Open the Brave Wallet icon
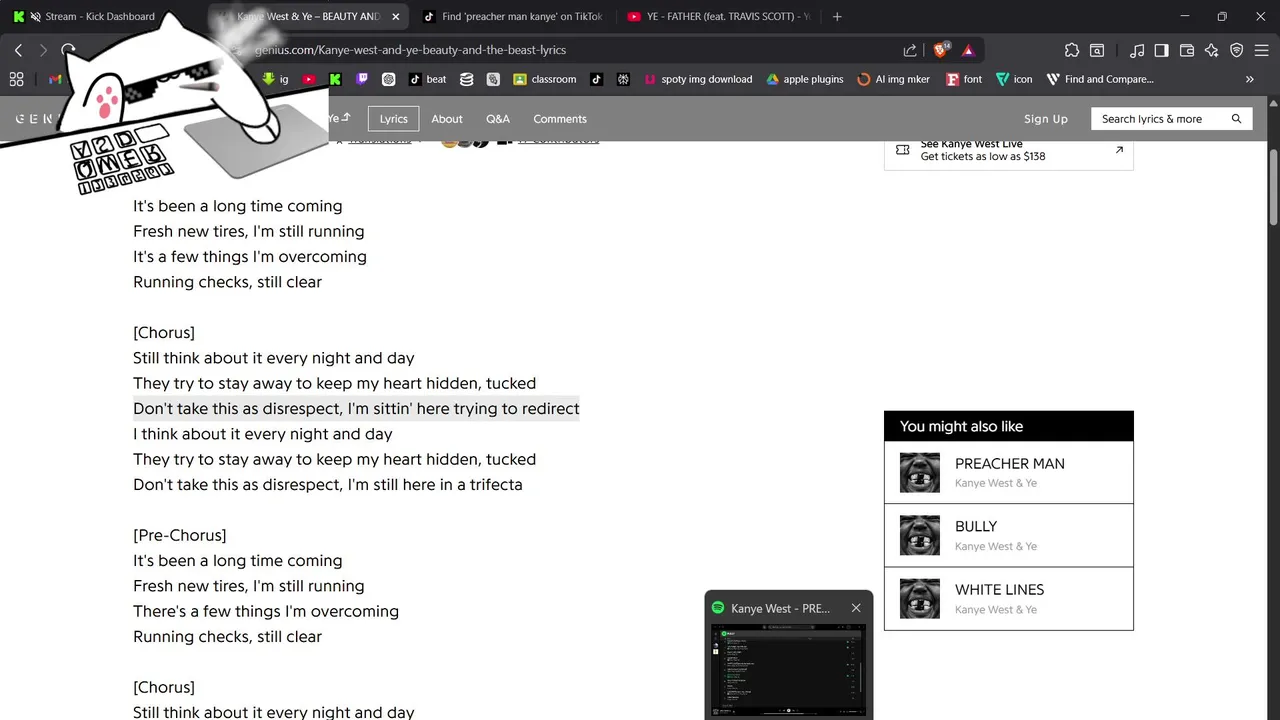The image size is (1280, 720). pos(1187,50)
